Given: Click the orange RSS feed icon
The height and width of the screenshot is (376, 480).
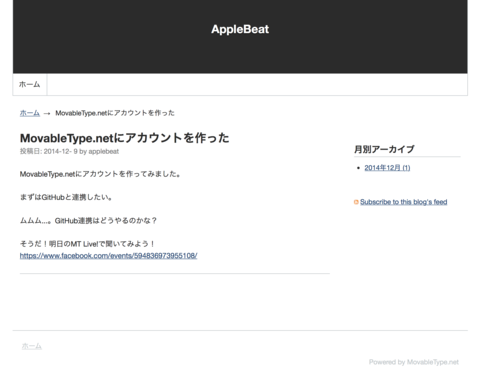Looking at the screenshot, I should [356, 202].
